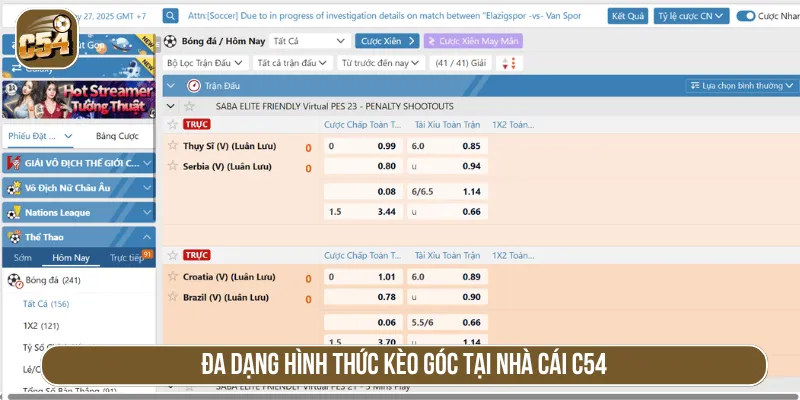Click the clock icon in Trận Đấu header

pos(194,86)
